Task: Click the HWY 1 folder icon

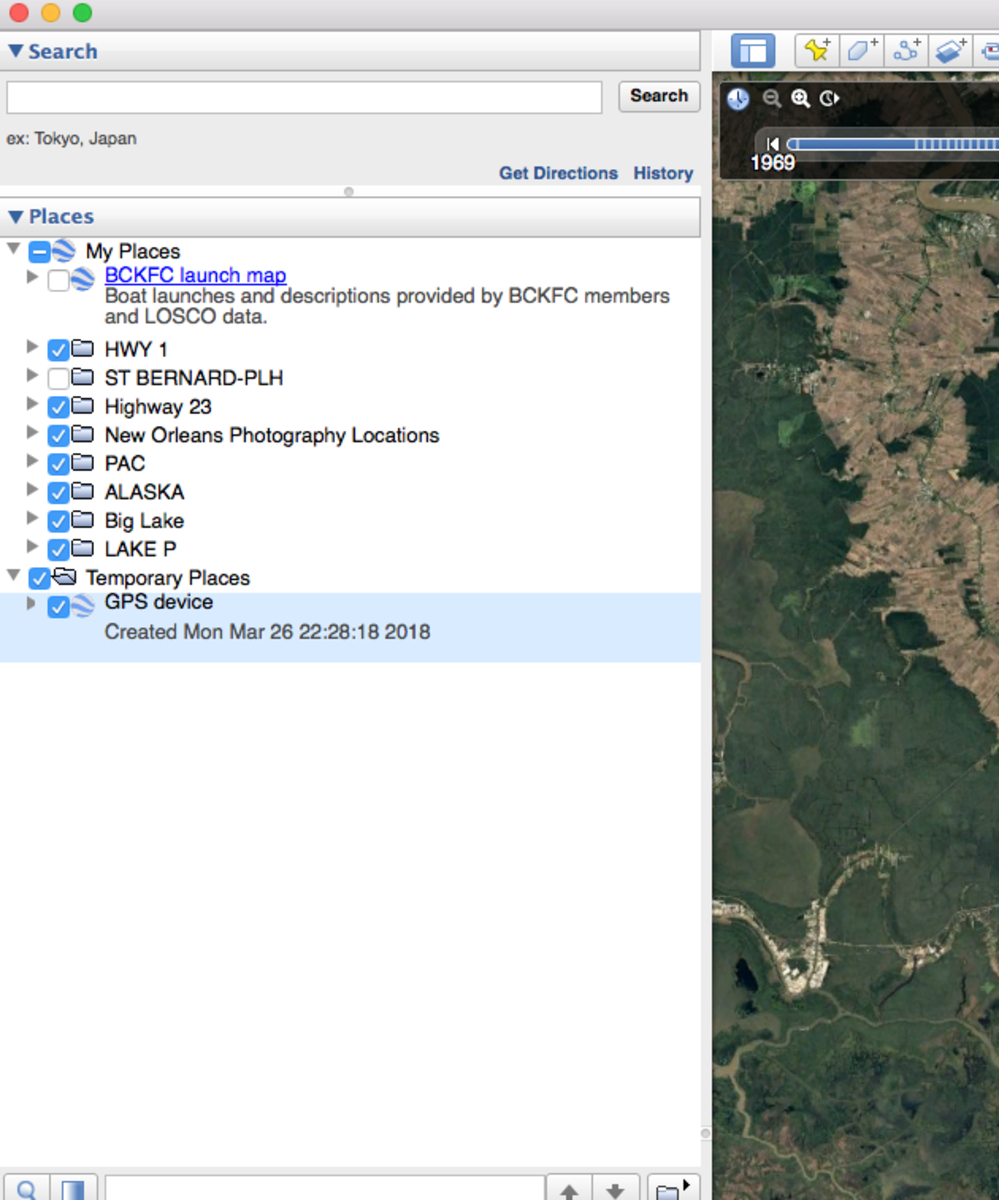Action: click(x=83, y=349)
